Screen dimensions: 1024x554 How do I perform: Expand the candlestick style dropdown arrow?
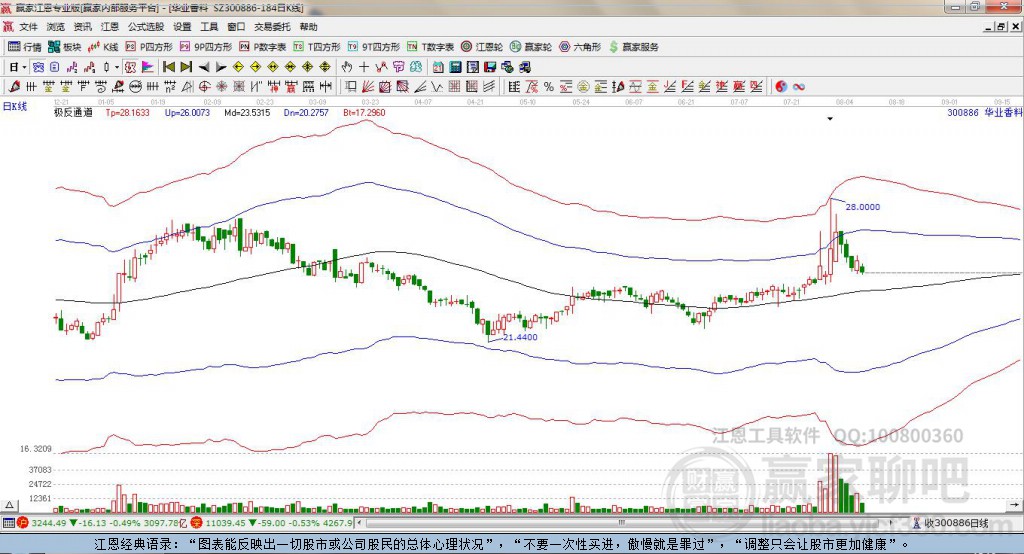(x=117, y=67)
